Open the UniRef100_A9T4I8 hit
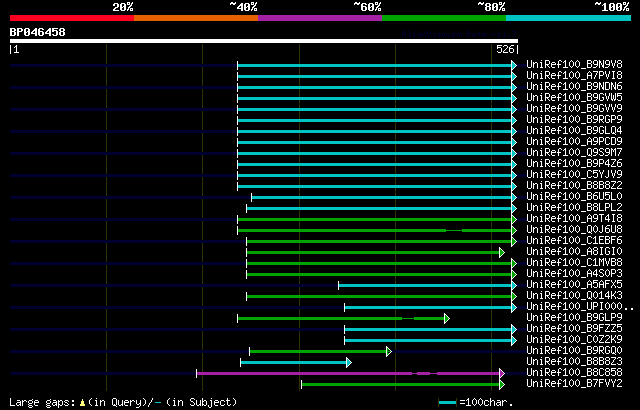 point(574,219)
